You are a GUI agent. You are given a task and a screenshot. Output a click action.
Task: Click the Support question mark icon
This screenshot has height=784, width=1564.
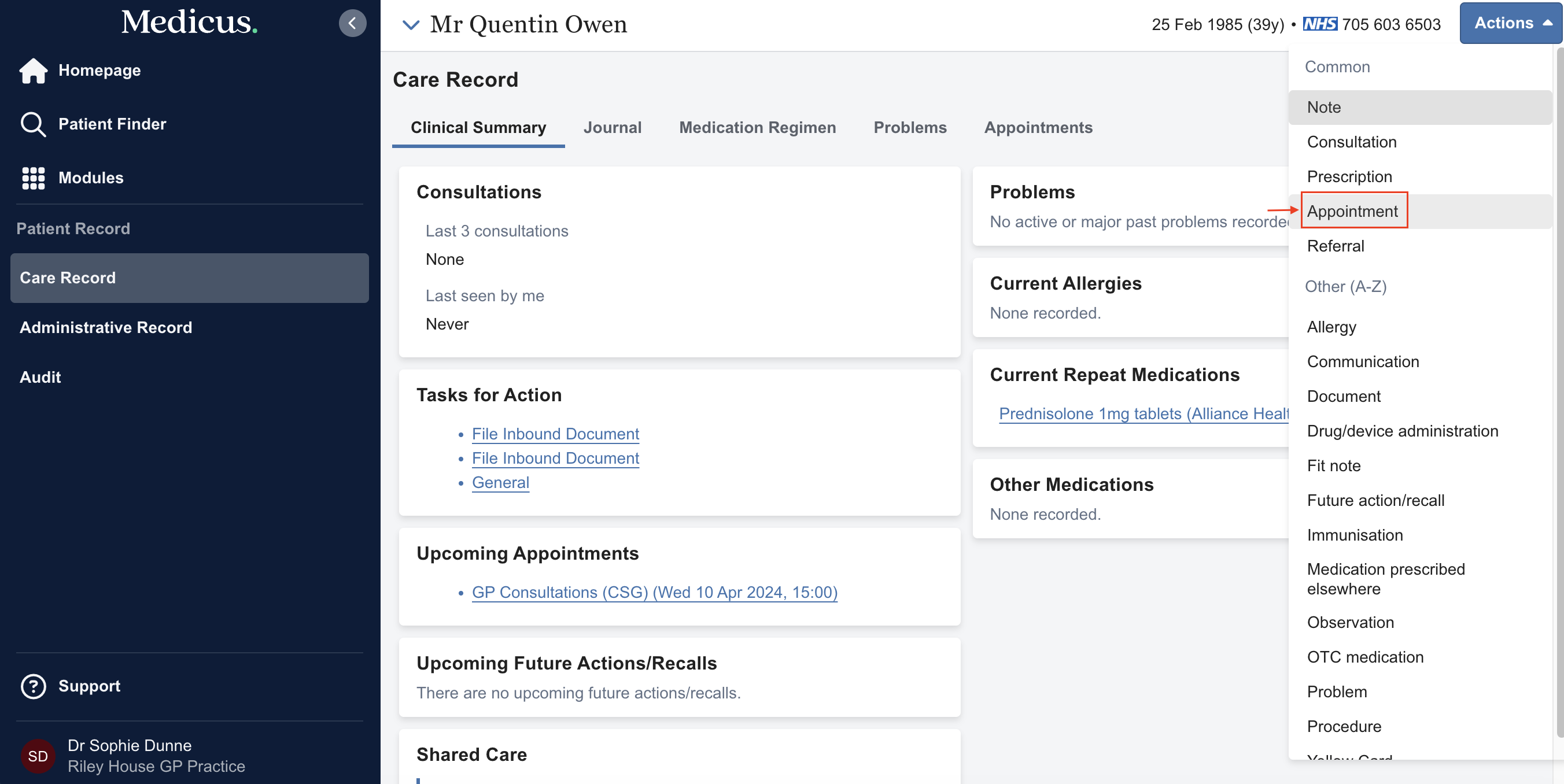(x=33, y=686)
